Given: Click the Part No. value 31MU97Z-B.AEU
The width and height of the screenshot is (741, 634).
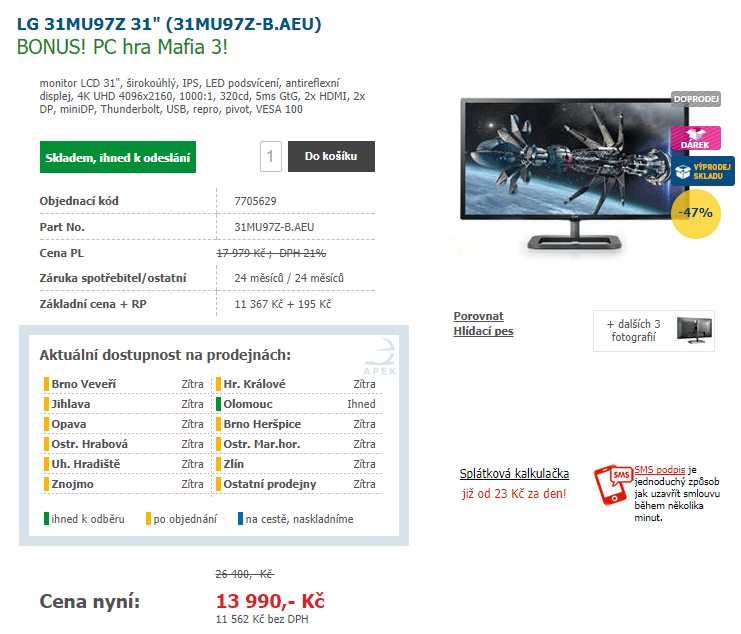Looking at the screenshot, I should point(274,227).
